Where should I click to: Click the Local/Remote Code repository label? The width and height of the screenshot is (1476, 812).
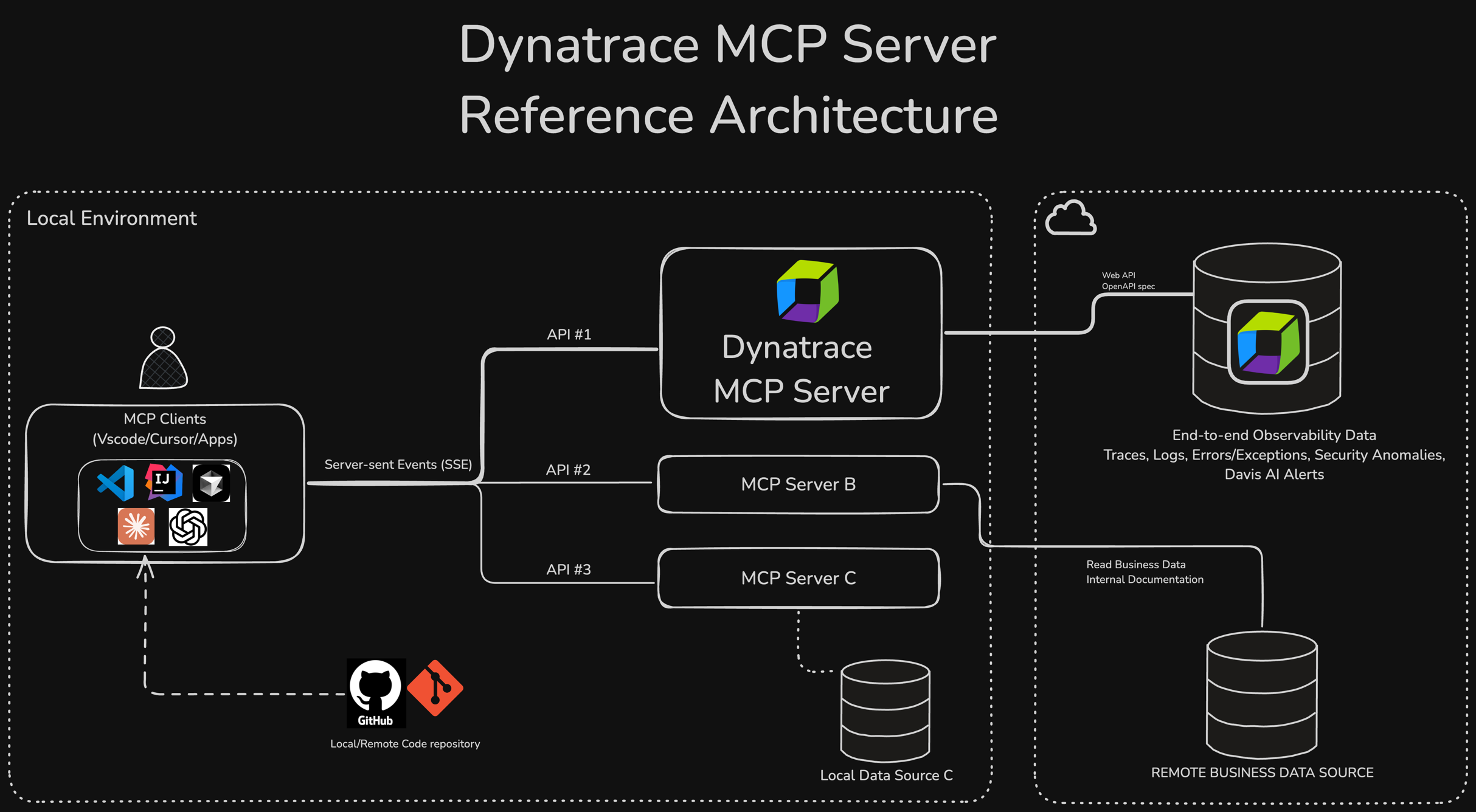click(404, 743)
